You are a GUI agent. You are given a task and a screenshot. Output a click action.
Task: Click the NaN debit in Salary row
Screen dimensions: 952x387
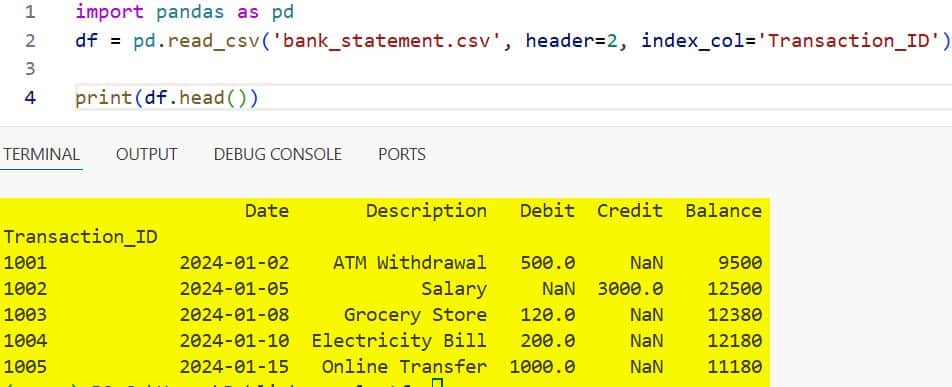coord(559,289)
